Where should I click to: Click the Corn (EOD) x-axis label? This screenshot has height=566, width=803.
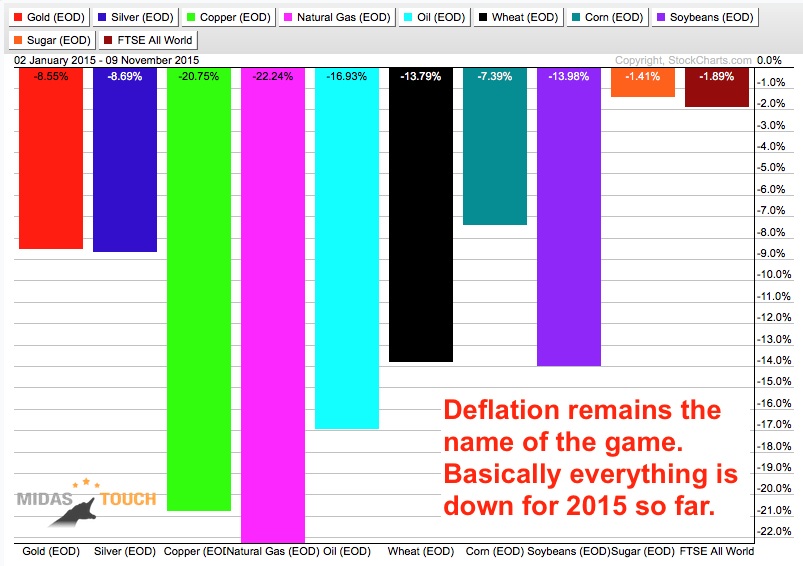pyautogui.click(x=495, y=552)
